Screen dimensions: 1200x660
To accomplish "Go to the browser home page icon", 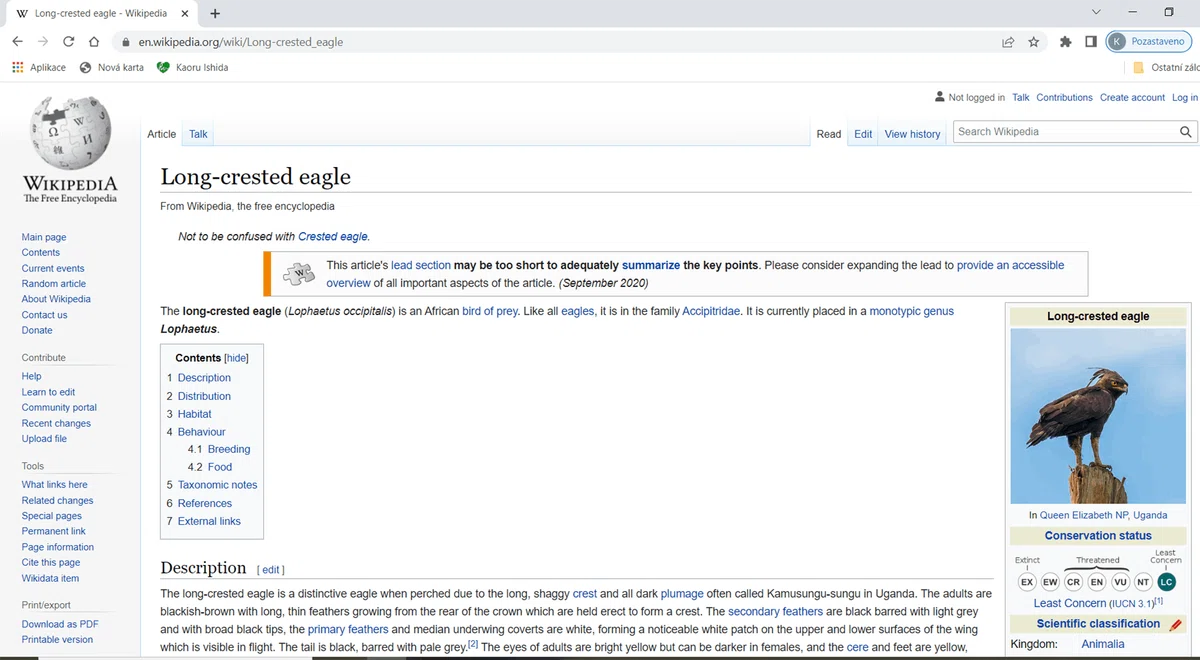I will click(94, 42).
